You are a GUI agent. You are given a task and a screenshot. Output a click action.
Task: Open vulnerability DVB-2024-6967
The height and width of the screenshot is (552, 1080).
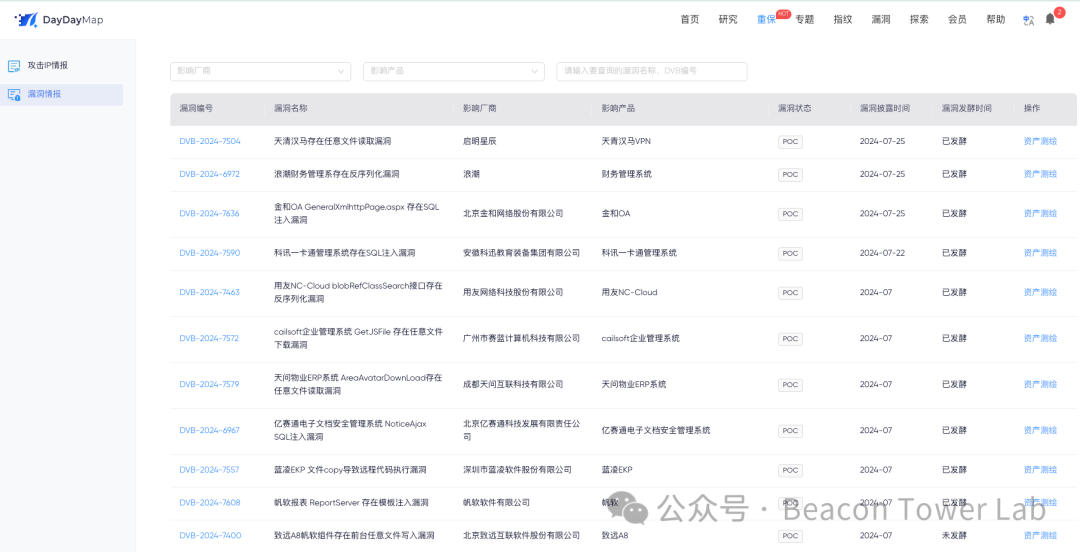tap(209, 430)
